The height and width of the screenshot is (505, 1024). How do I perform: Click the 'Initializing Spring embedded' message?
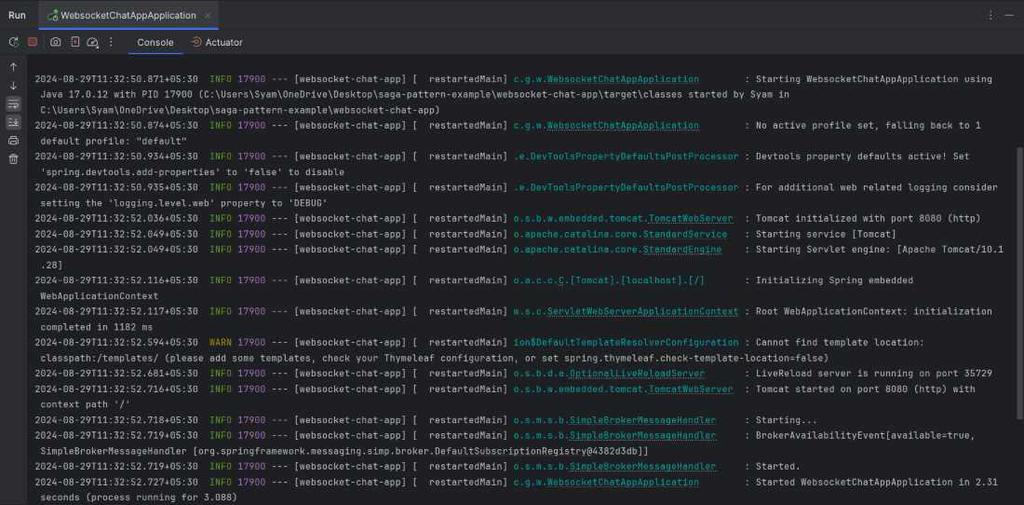(x=834, y=280)
